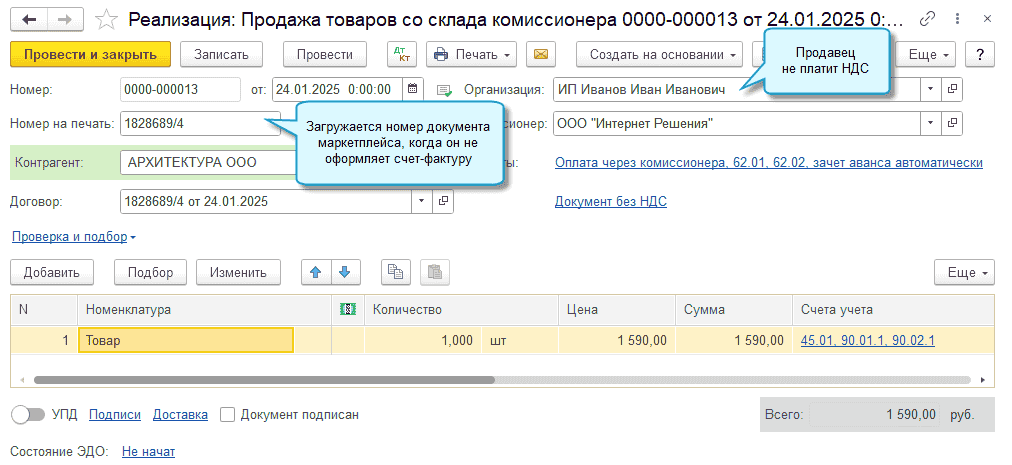
Task: Open help with the question mark button
Action: coord(980,54)
